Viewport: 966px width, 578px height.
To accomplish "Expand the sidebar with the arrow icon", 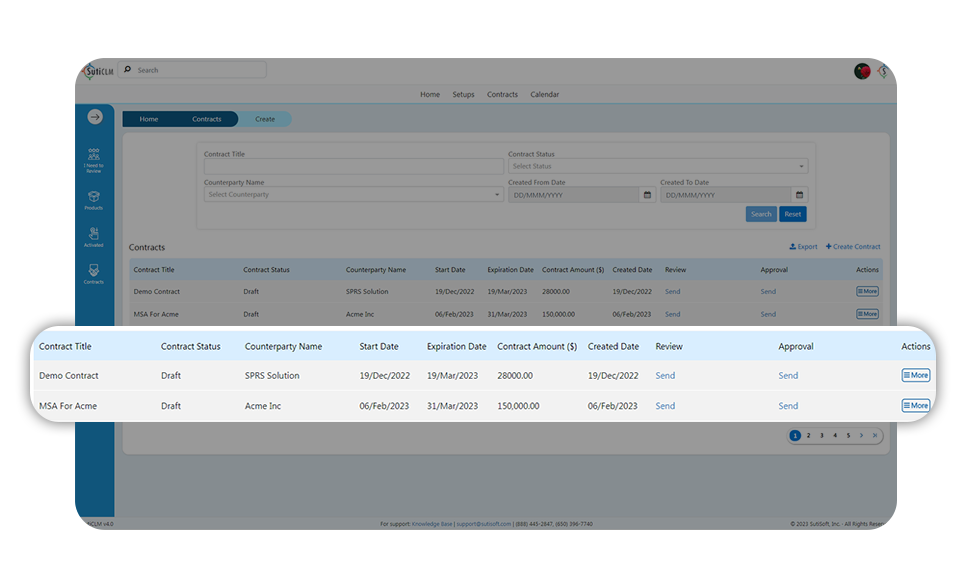I will click(95, 117).
